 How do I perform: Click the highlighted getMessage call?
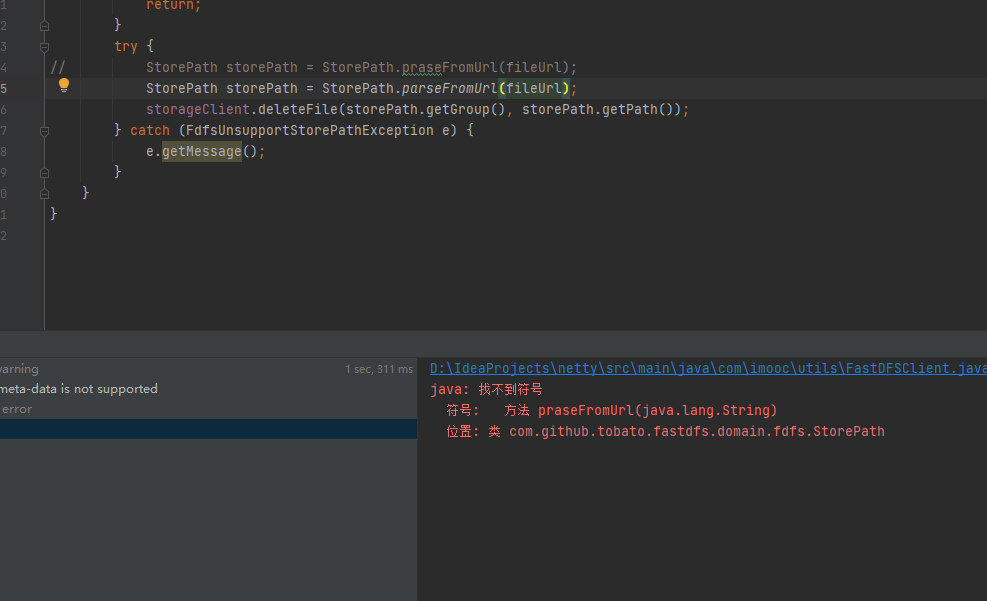click(201, 151)
